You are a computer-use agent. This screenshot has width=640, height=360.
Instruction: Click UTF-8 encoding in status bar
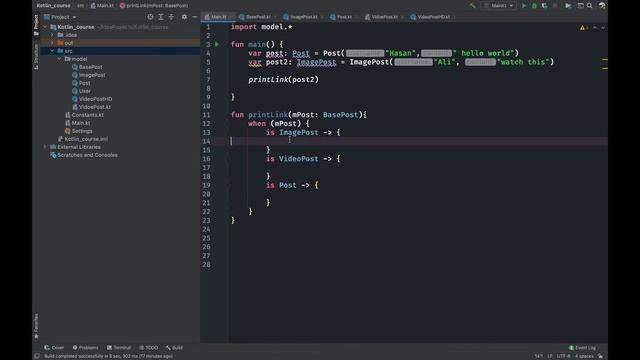(563, 356)
